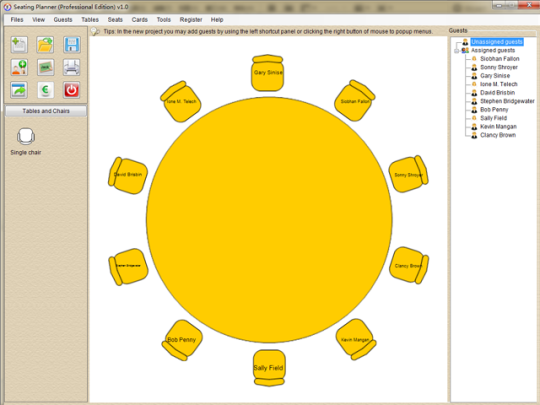Select the large round yellow table
Screen dimensions: 540x405
click(269, 220)
